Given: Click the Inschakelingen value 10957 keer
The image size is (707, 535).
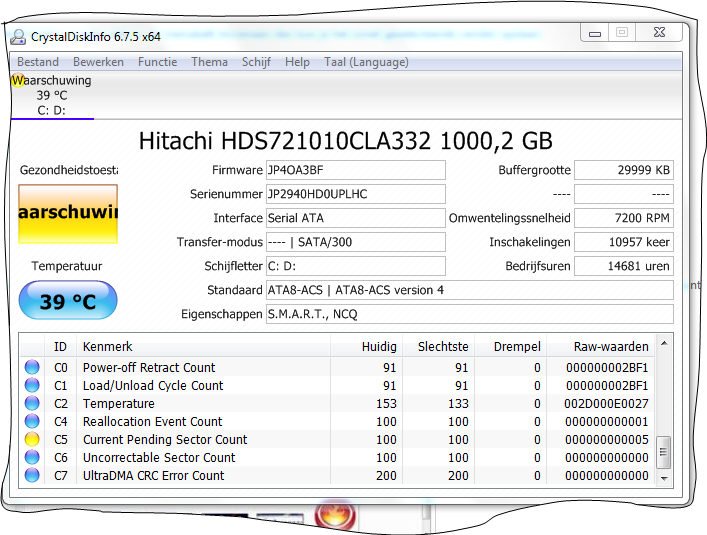Looking at the screenshot, I should click(x=624, y=242).
